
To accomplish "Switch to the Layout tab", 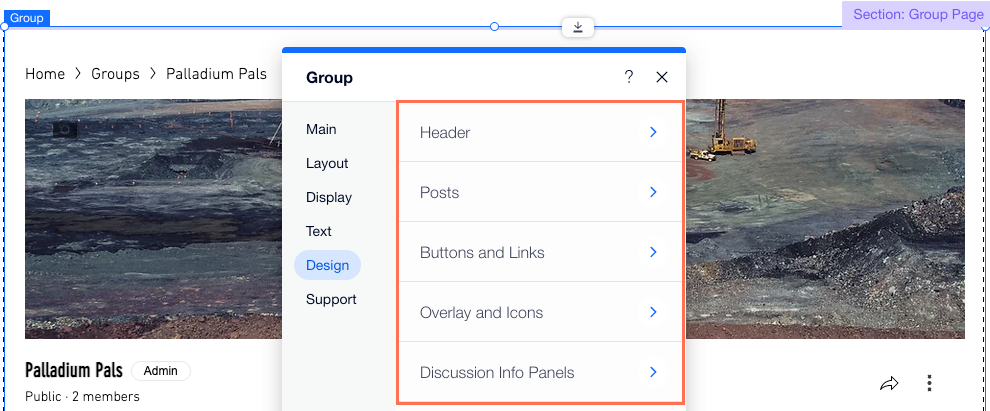I will (327, 164).
